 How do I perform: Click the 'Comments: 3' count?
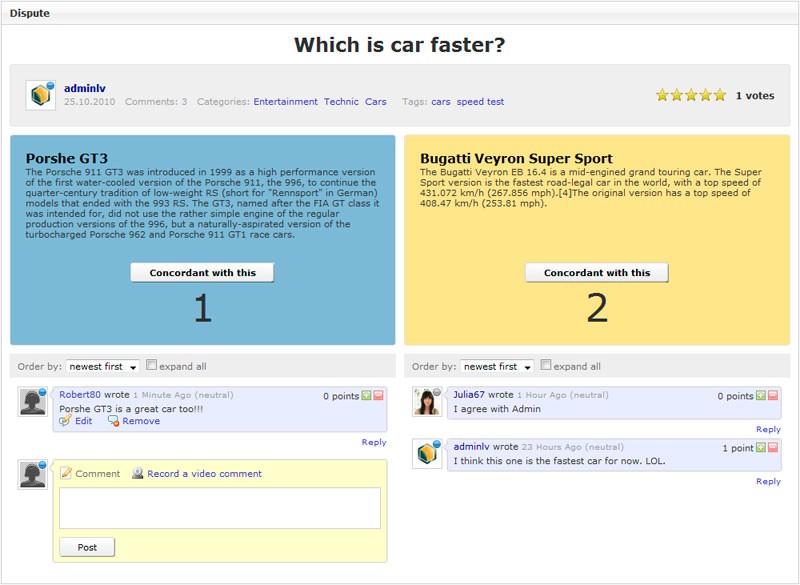[156, 101]
